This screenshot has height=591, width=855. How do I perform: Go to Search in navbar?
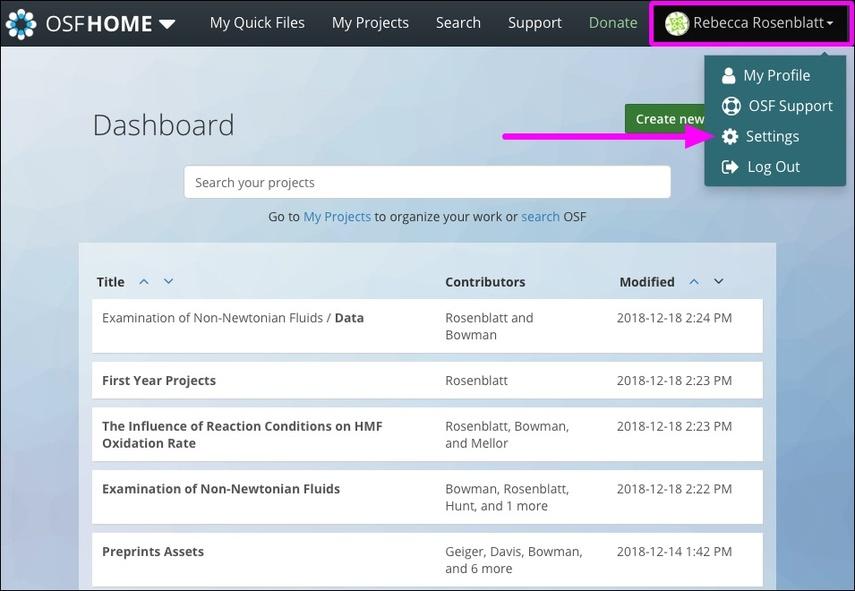coord(458,23)
